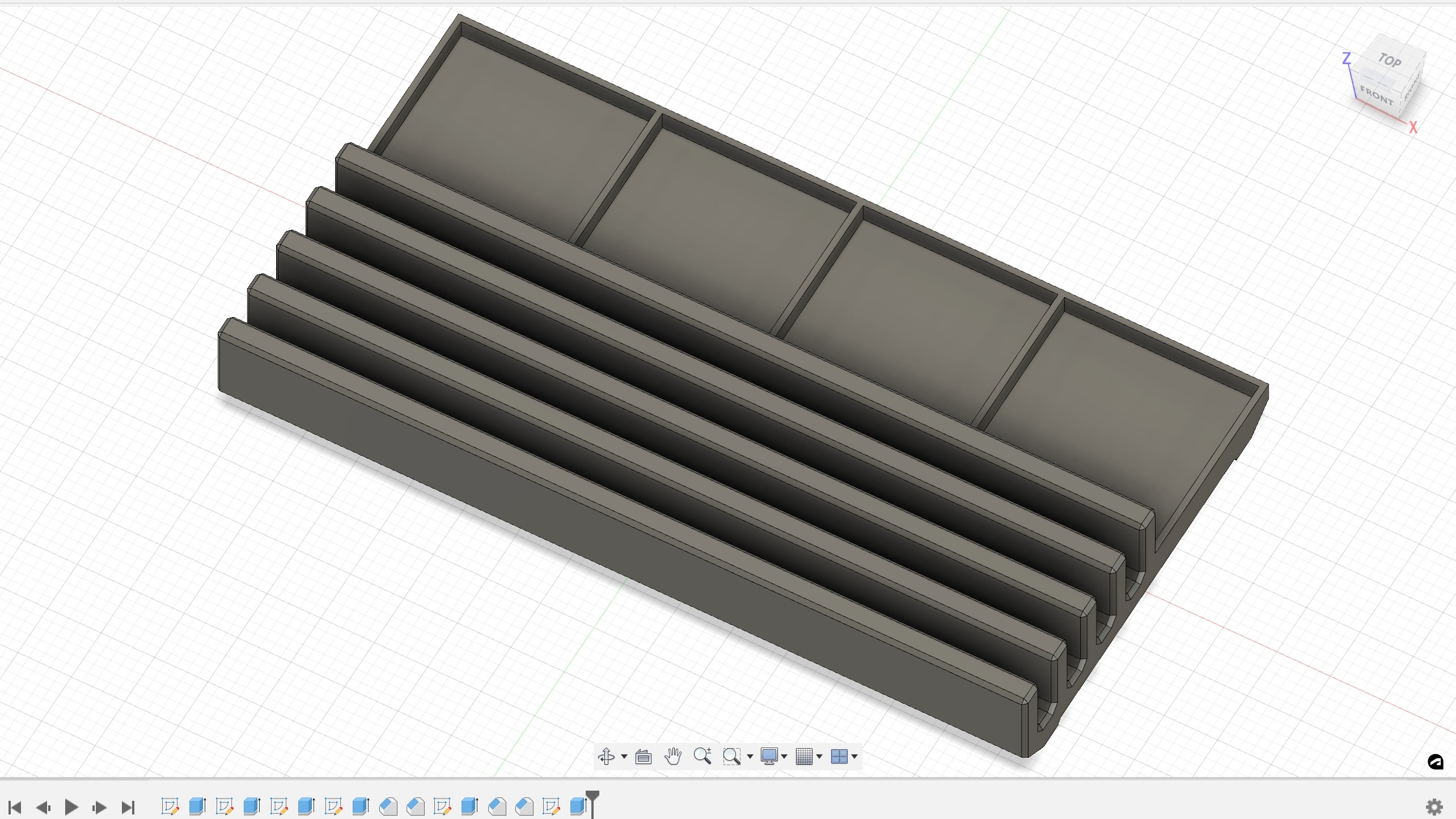The height and width of the screenshot is (819, 1456).
Task: Click the TOP face of the ViewCube
Action: pos(1390,60)
